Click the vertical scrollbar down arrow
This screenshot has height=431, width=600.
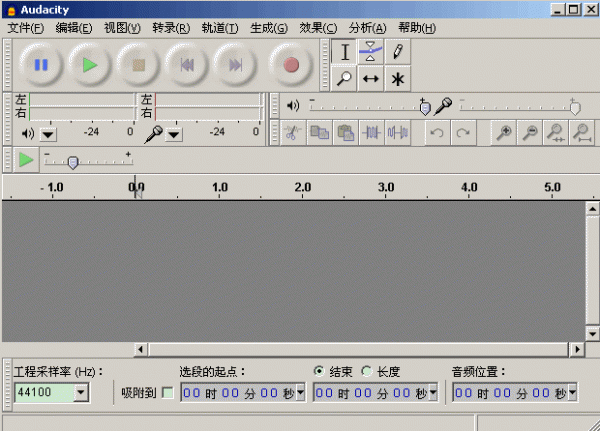(x=592, y=334)
